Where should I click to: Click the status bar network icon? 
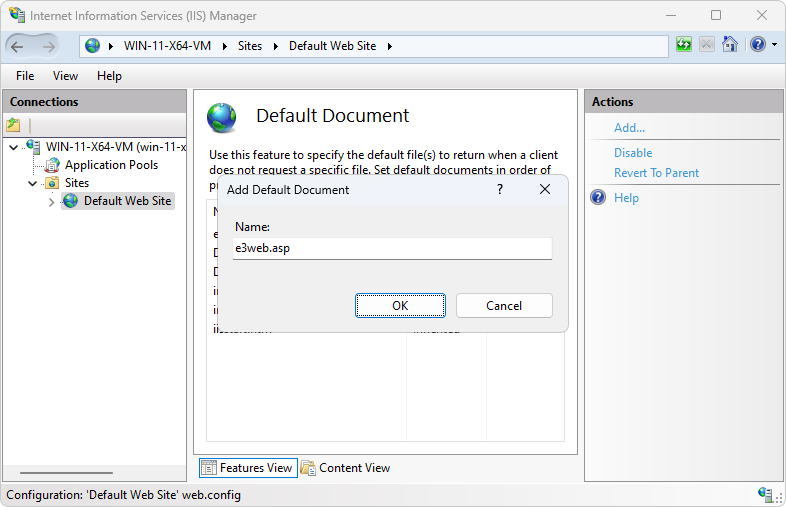[766, 495]
